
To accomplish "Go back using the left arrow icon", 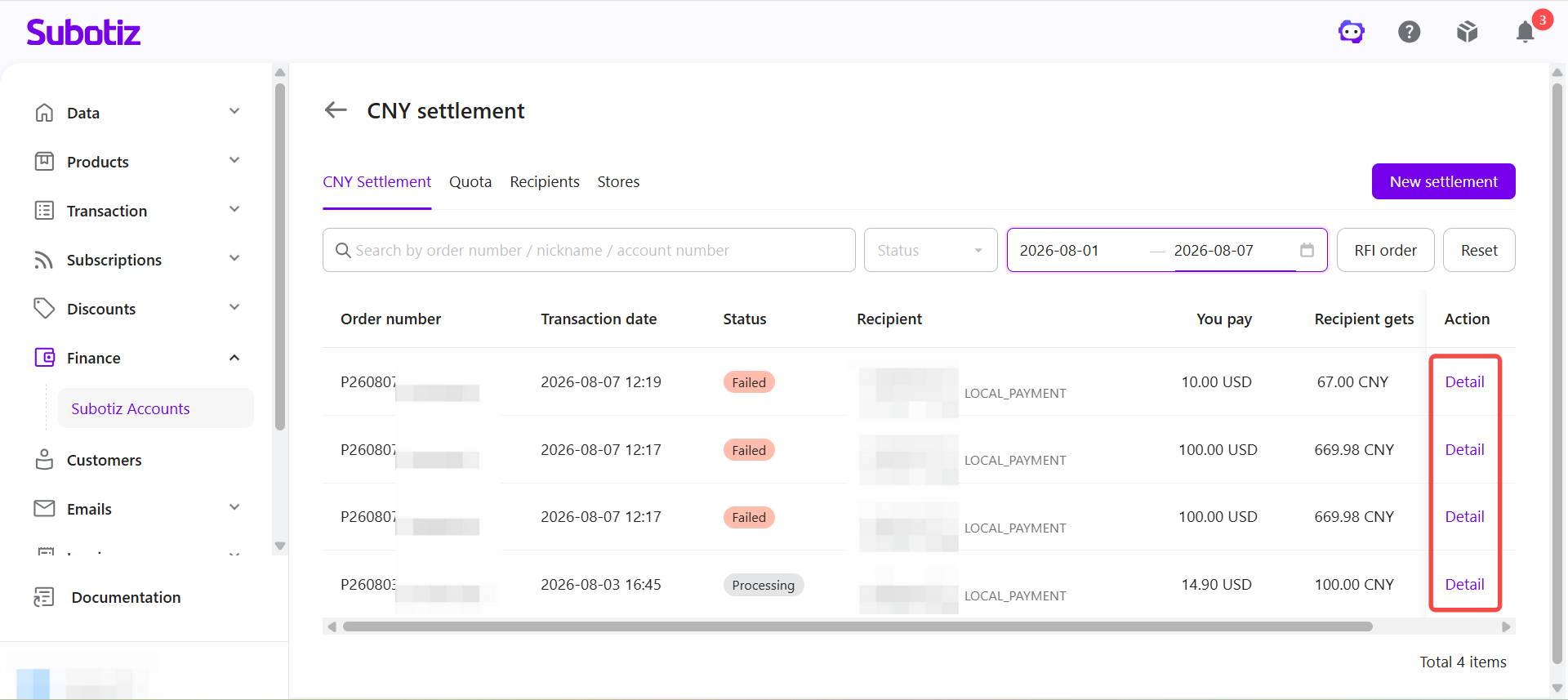I will point(336,110).
